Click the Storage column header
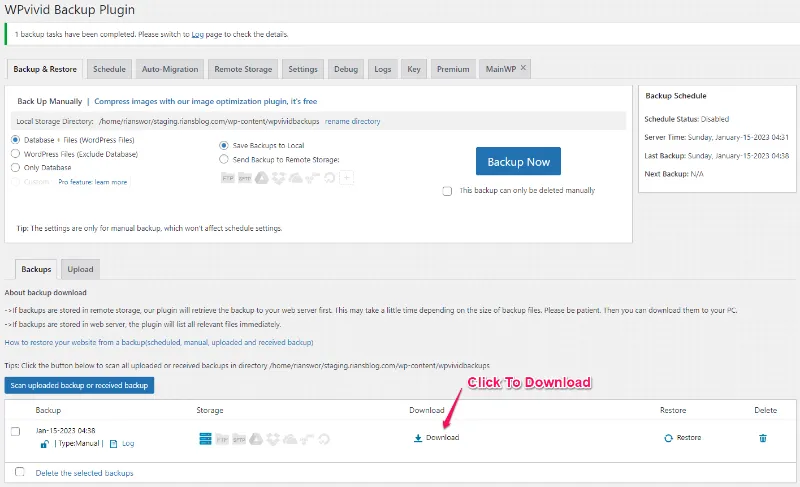 pos(210,410)
